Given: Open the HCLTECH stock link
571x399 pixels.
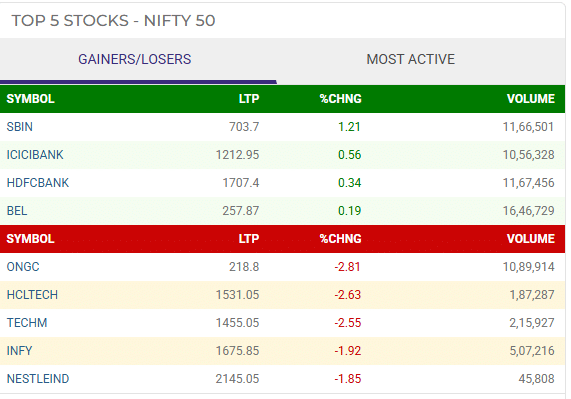Looking at the screenshot, I should (x=32, y=295).
